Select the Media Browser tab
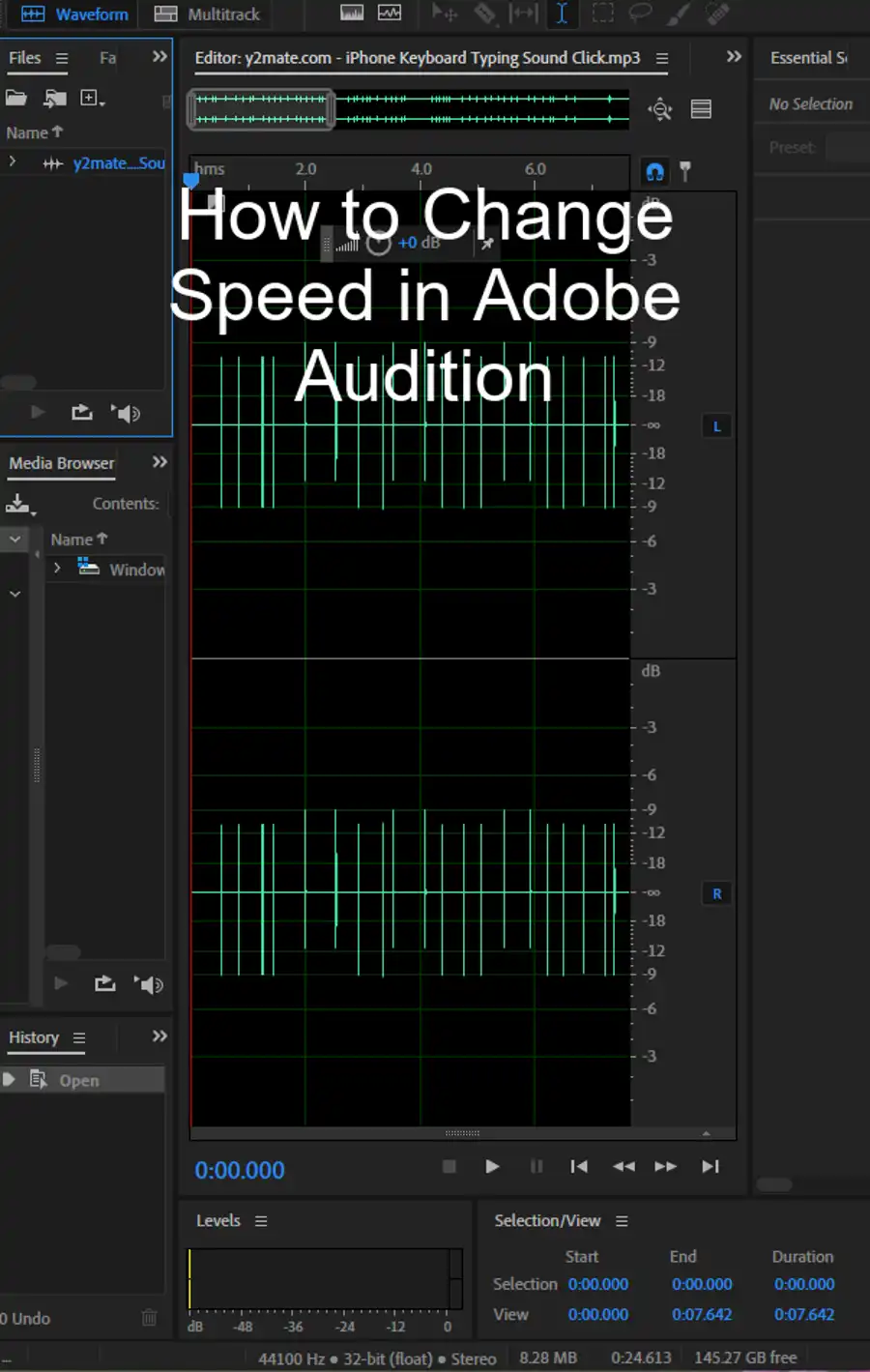 pos(62,463)
